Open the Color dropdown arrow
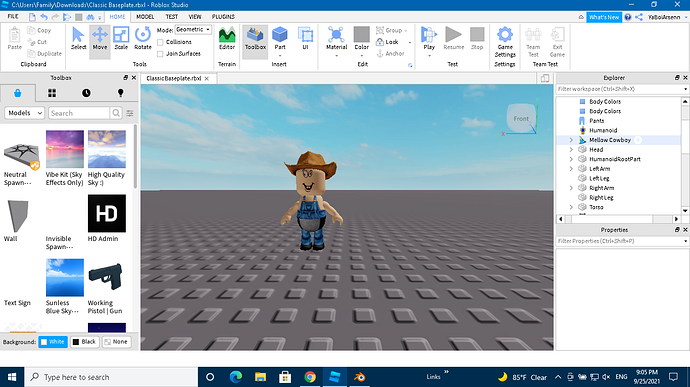Image resolution: width=690 pixels, height=387 pixels. click(362, 55)
